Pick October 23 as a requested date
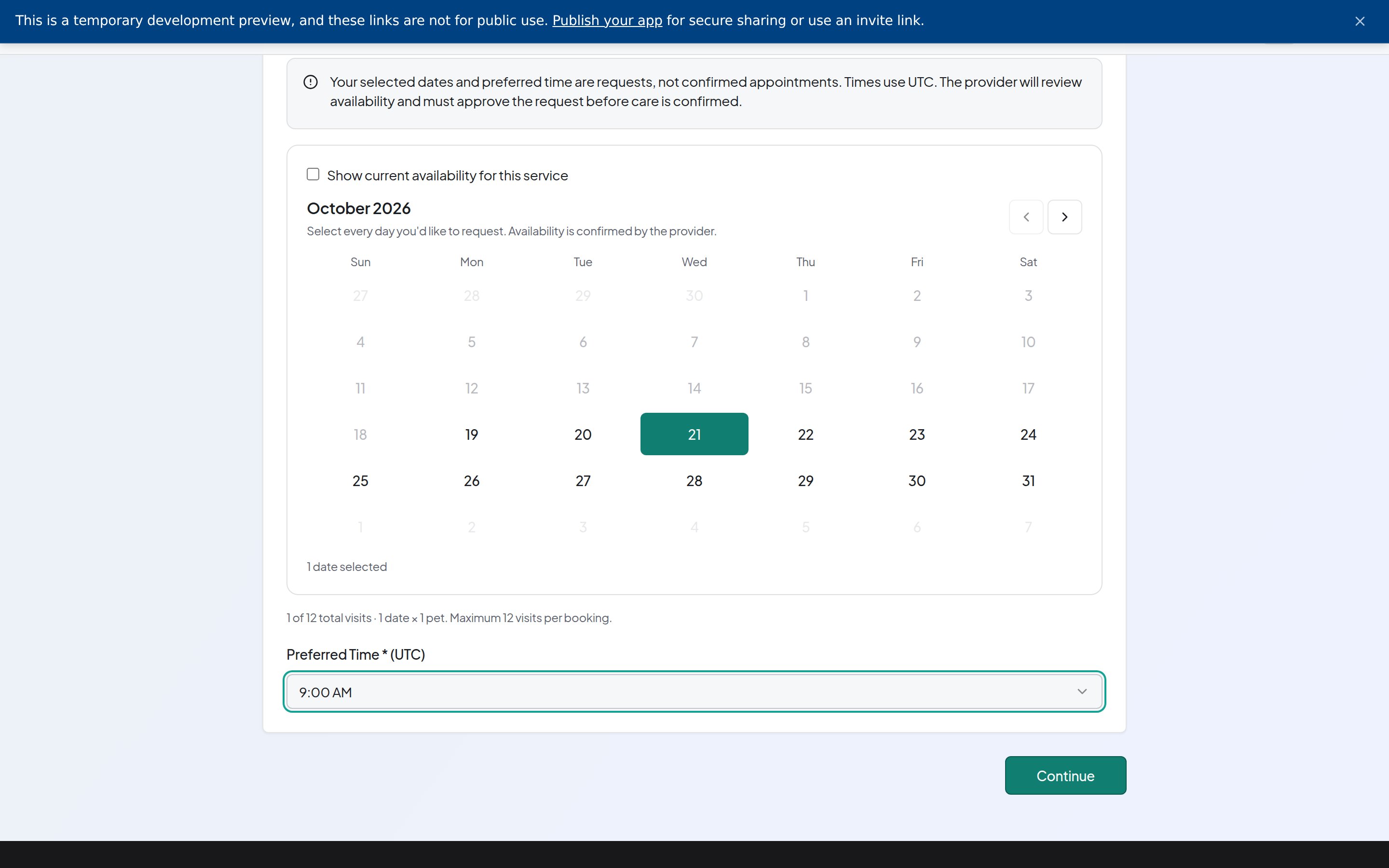 tap(917, 434)
